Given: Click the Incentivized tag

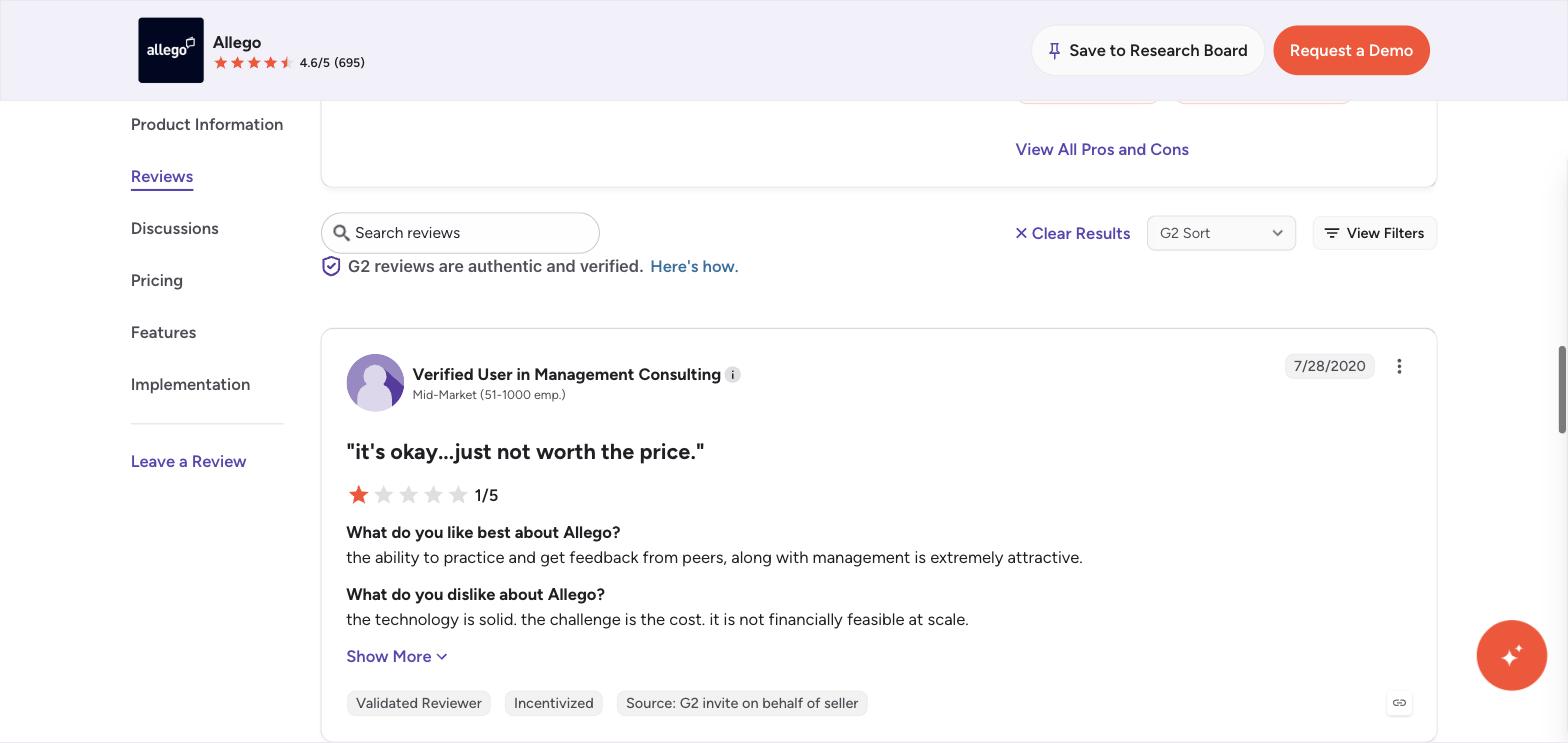Looking at the screenshot, I should click(x=554, y=703).
